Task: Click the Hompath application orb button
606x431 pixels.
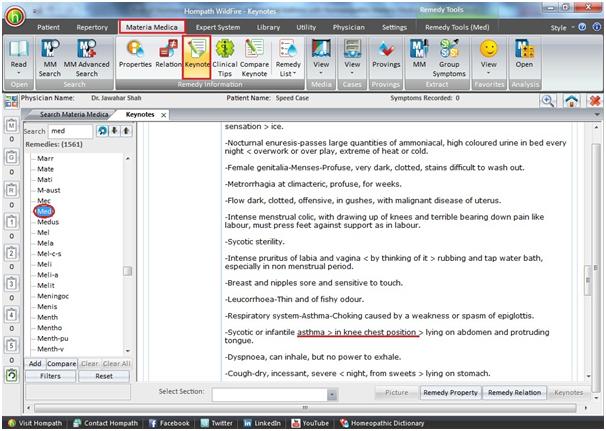Action: click(x=15, y=17)
